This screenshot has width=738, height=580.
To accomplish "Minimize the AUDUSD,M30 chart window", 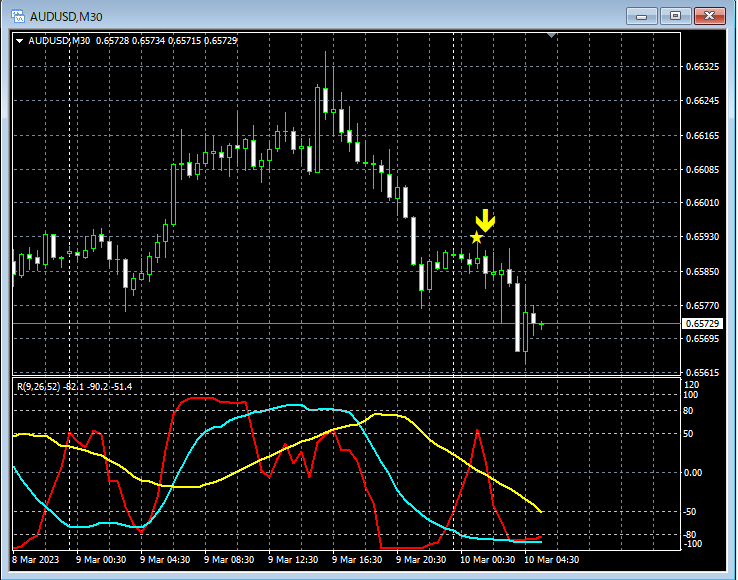I will (641, 16).
